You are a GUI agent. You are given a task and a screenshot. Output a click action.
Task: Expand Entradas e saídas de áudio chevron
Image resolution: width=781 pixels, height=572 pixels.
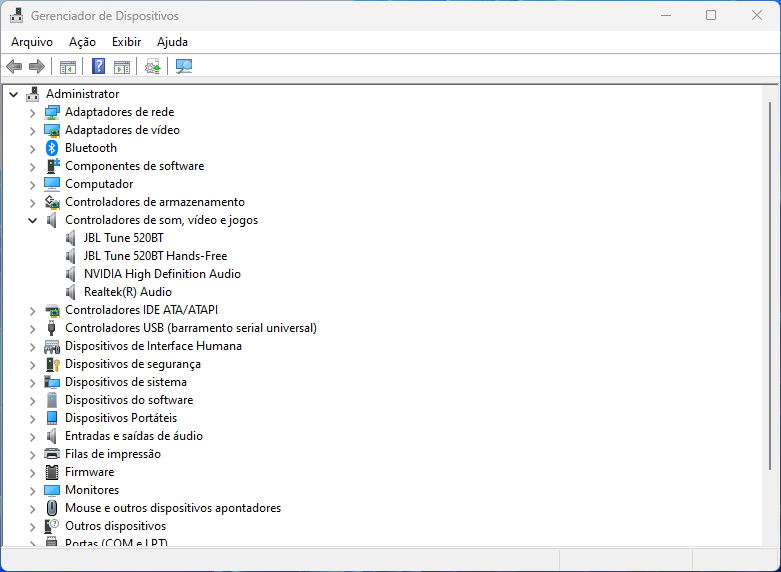click(32, 436)
